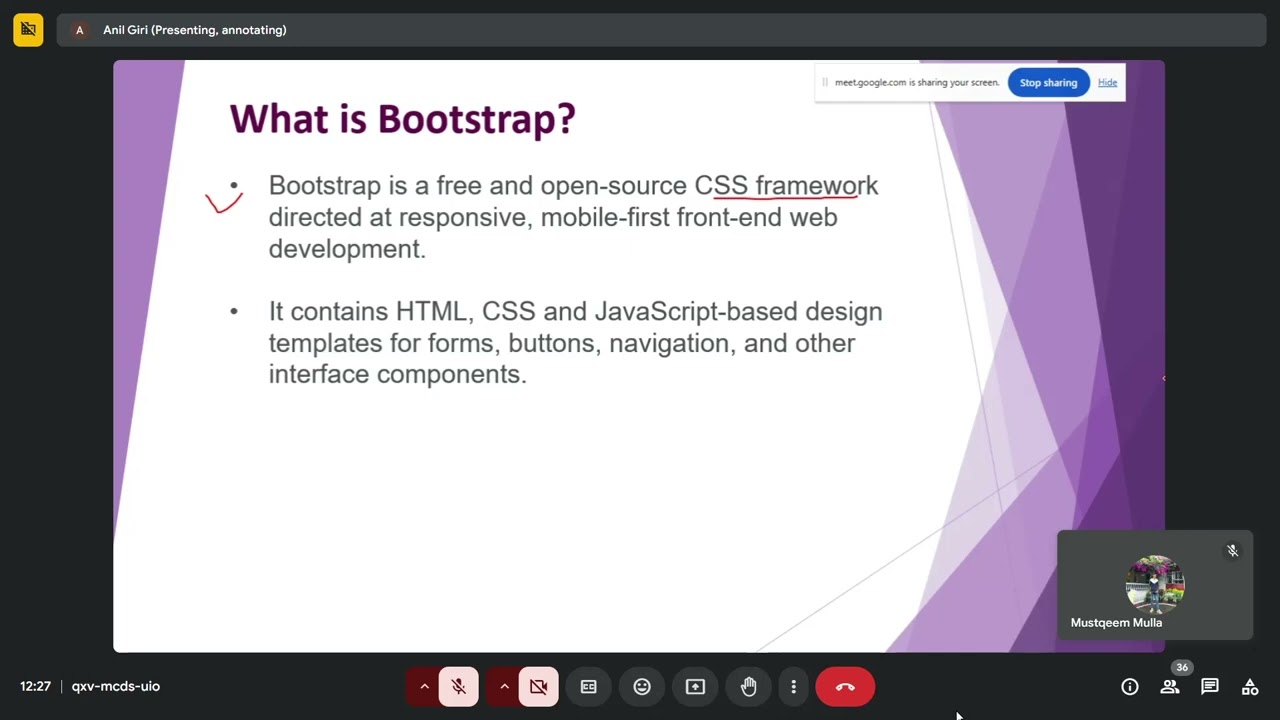Open the present now screen share button
The height and width of the screenshot is (720, 1280).
tap(695, 687)
